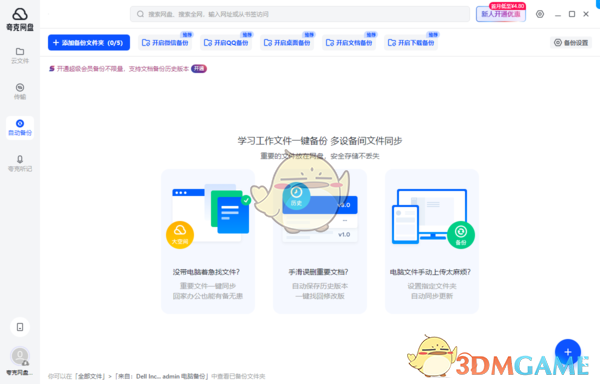Open the 传输 transfer section

pyautogui.click(x=20, y=91)
